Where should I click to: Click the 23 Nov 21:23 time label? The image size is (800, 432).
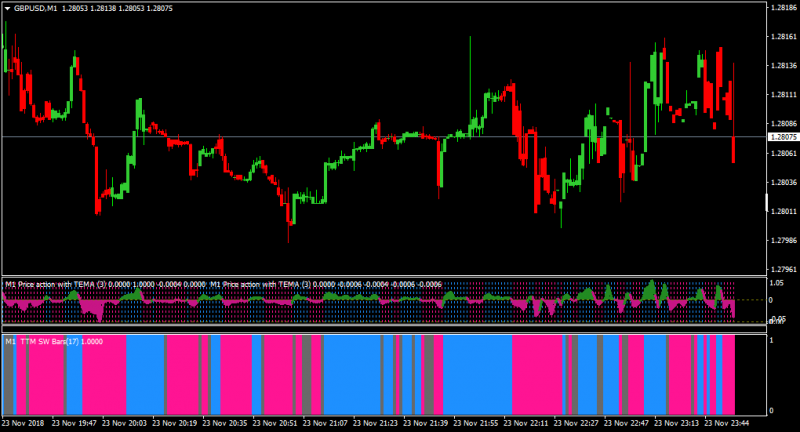click(376, 423)
